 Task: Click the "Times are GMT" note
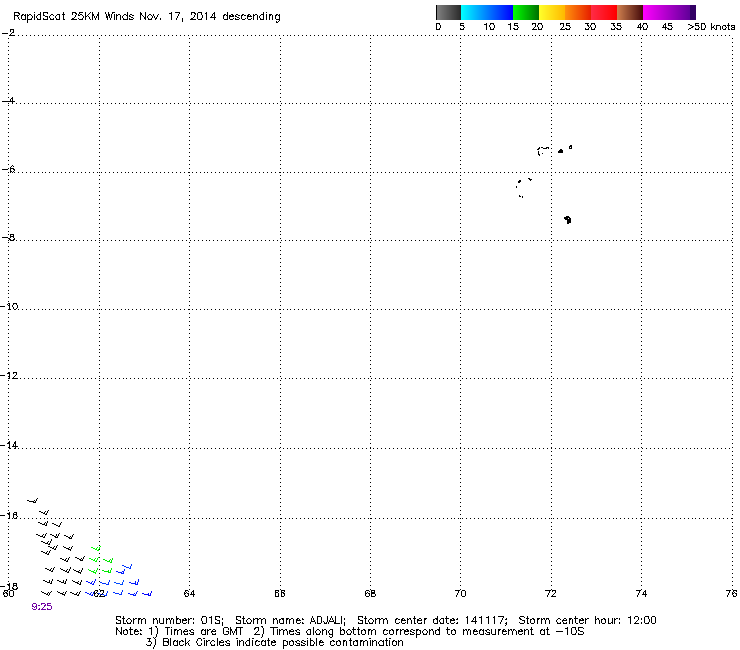203,632
